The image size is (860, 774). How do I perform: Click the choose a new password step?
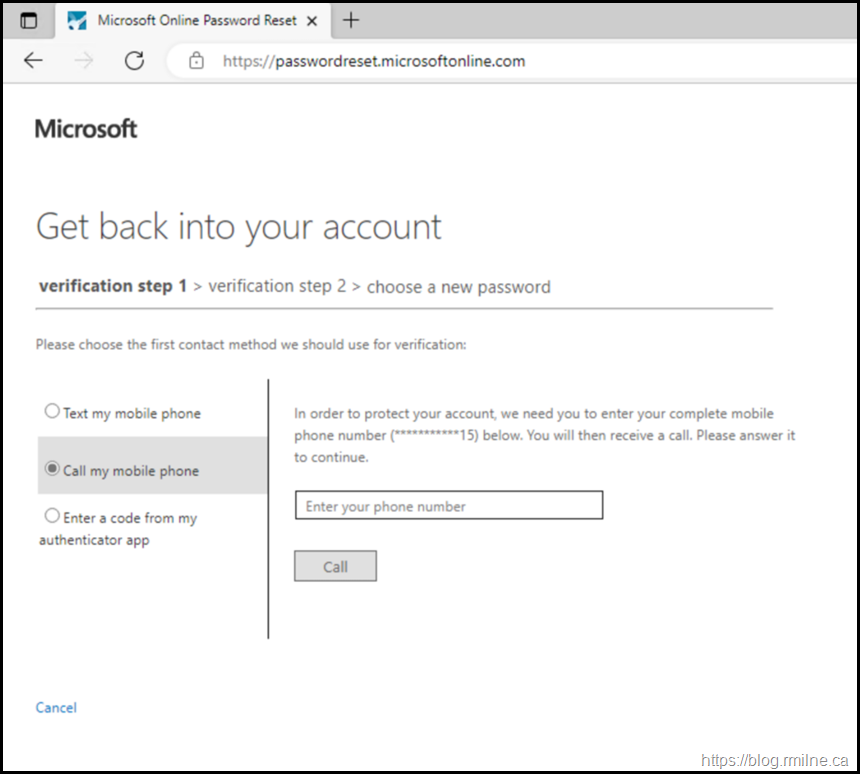click(458, 287)
